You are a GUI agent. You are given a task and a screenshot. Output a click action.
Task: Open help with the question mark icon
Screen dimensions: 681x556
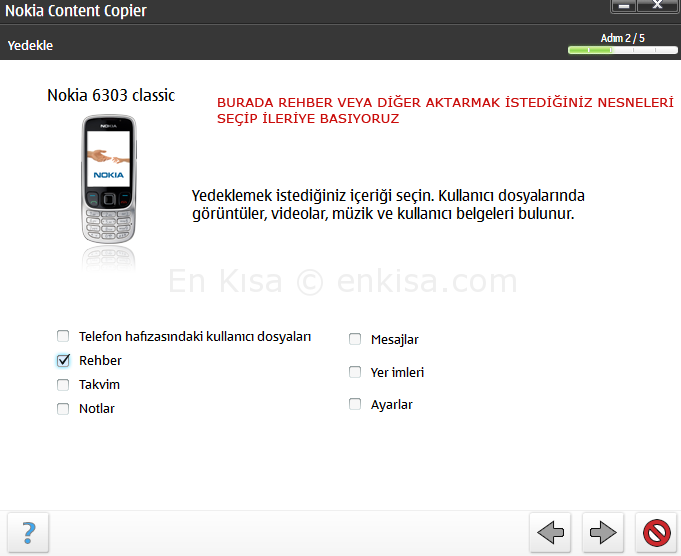click(x=28, y=533)
